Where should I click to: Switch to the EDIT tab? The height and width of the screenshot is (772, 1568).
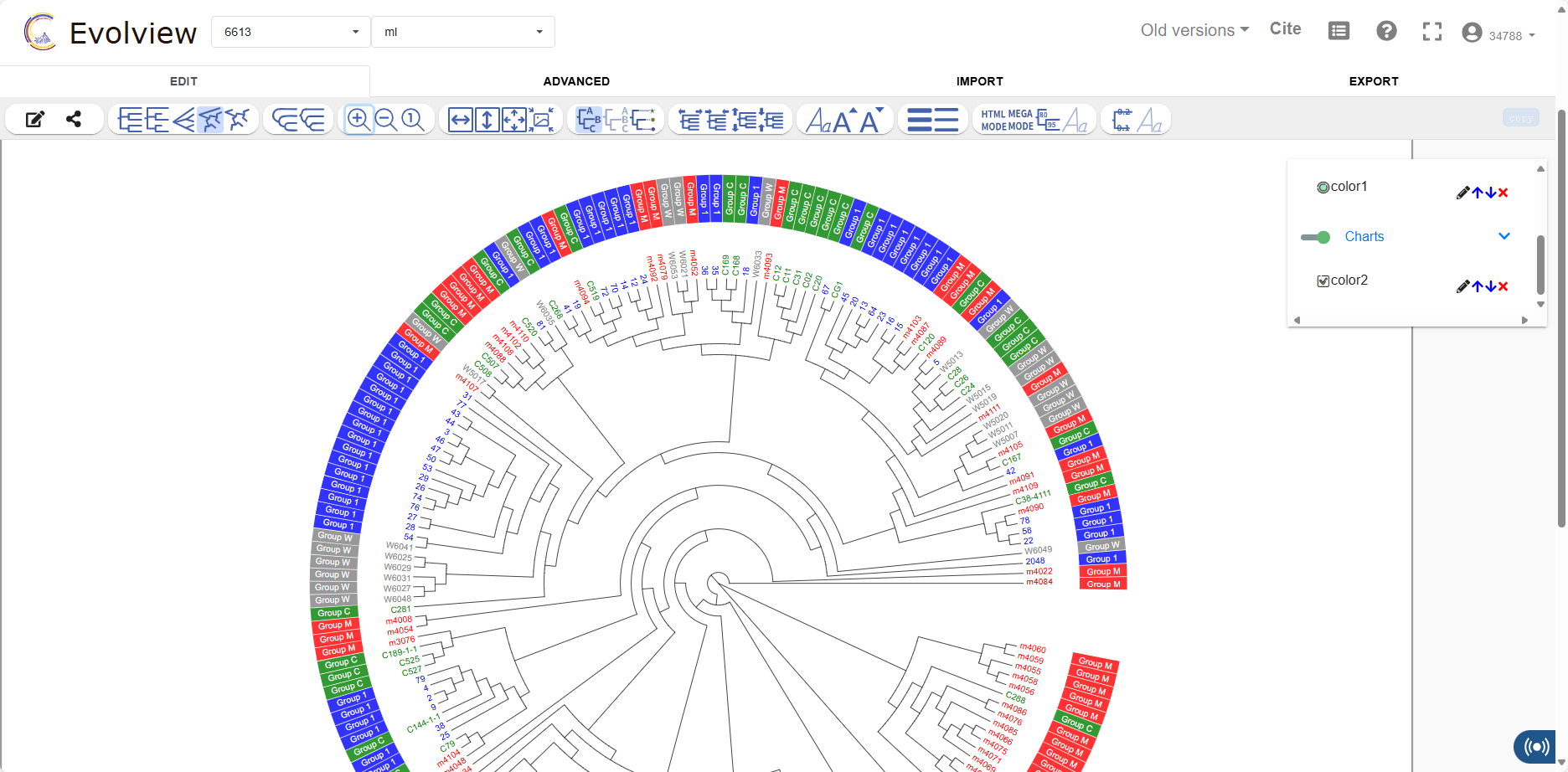tap(184, 81)
